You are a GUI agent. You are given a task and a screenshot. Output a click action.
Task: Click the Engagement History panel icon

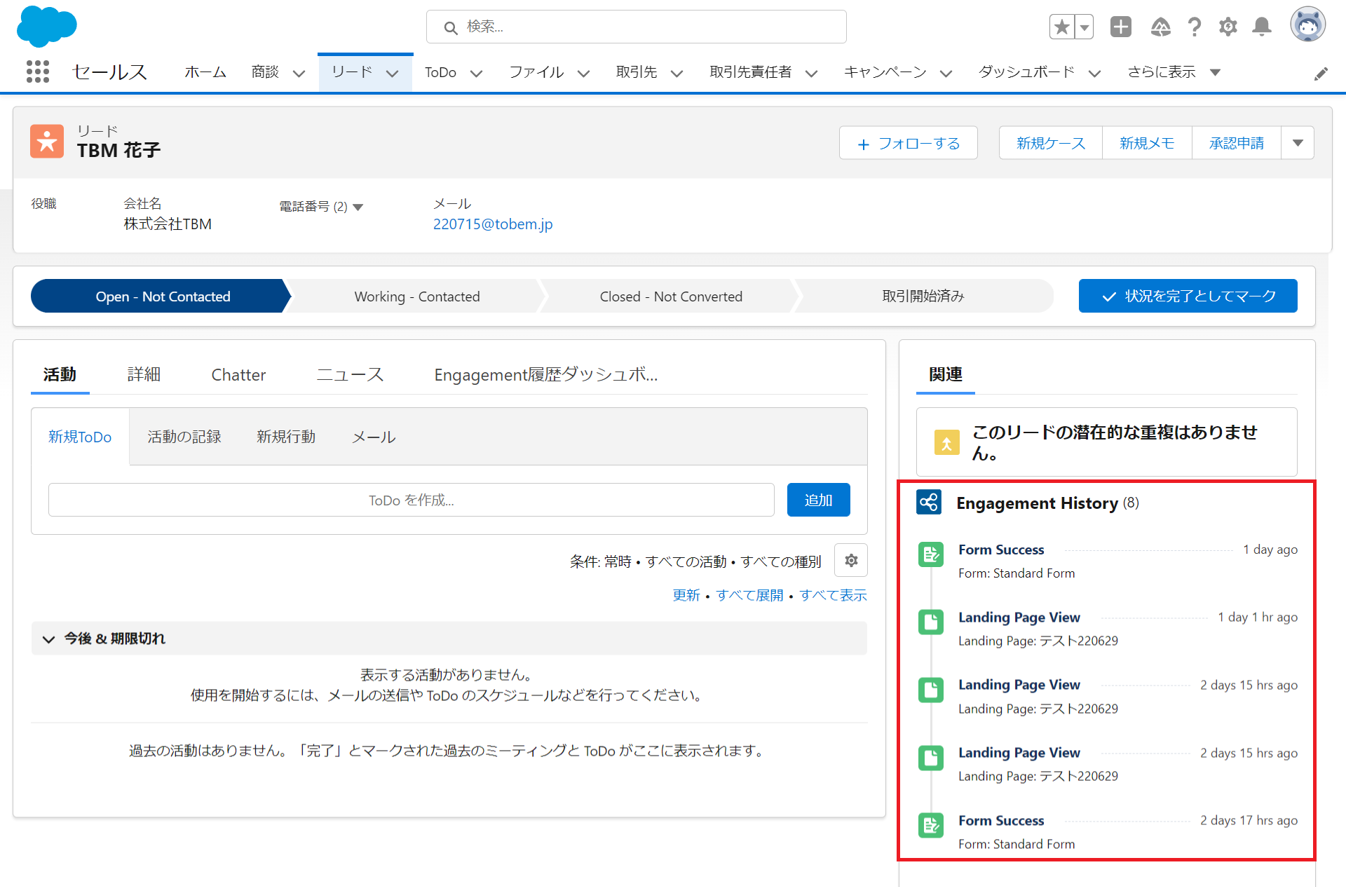(930, 502)
